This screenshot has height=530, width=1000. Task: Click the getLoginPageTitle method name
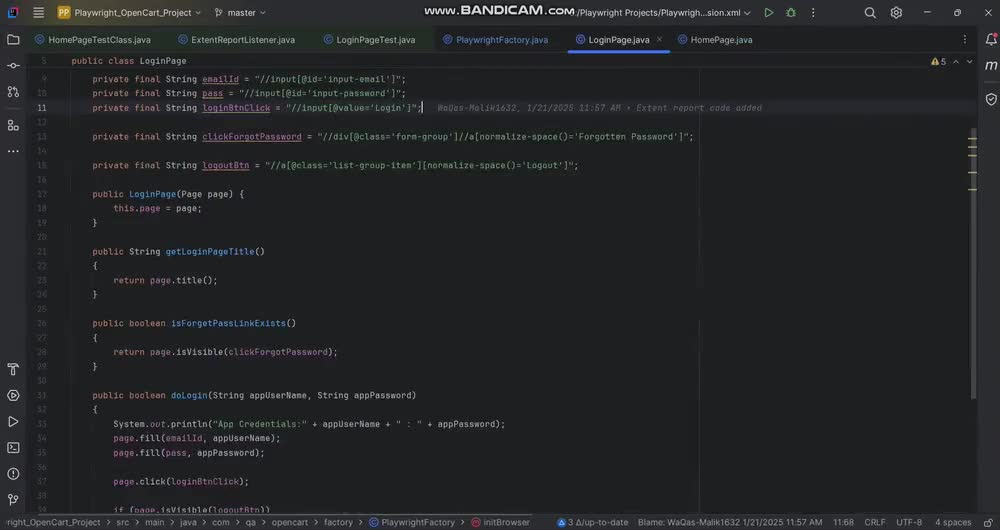click(210, 252)
